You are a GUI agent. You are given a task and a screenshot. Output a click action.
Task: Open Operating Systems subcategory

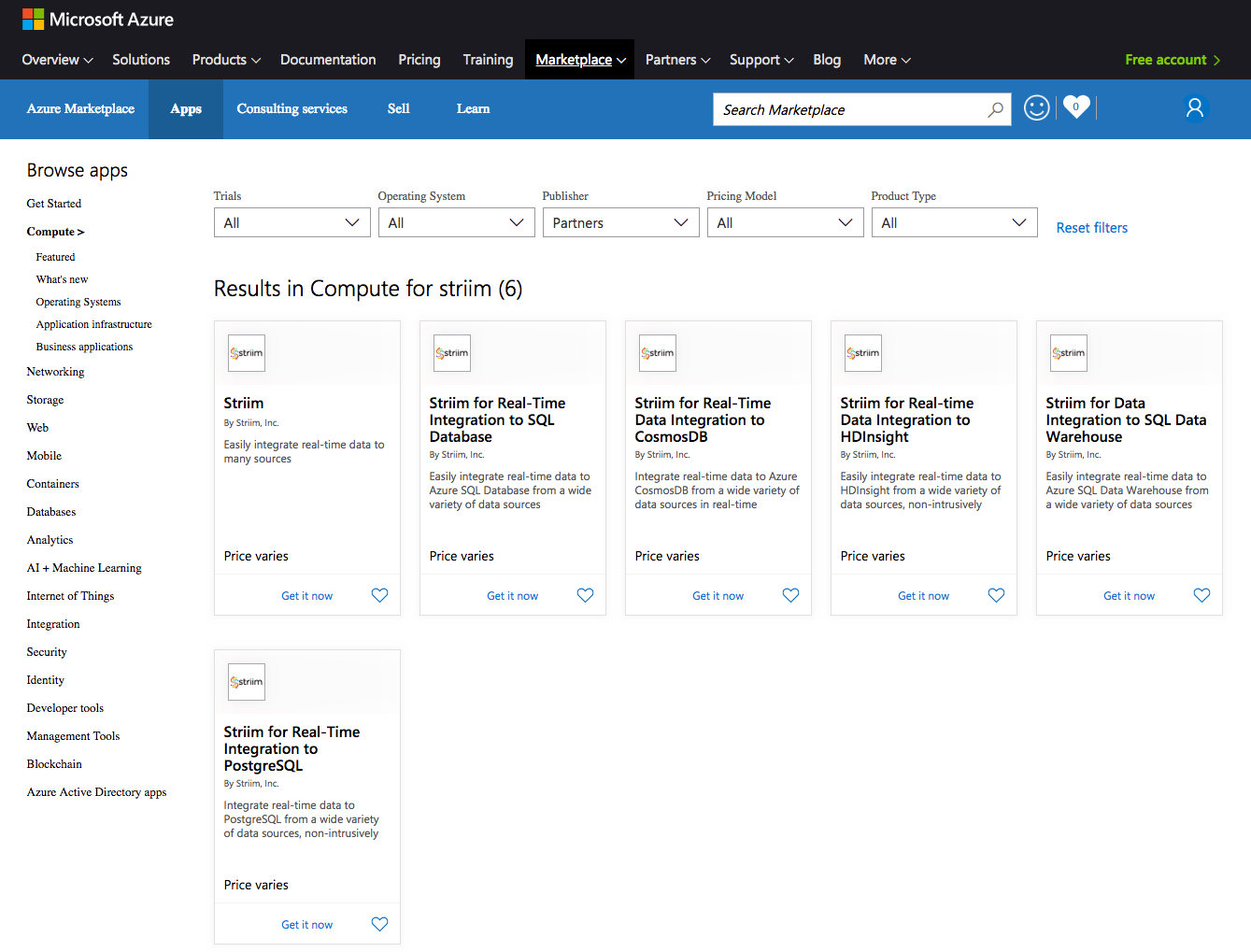tap(78, 302)
